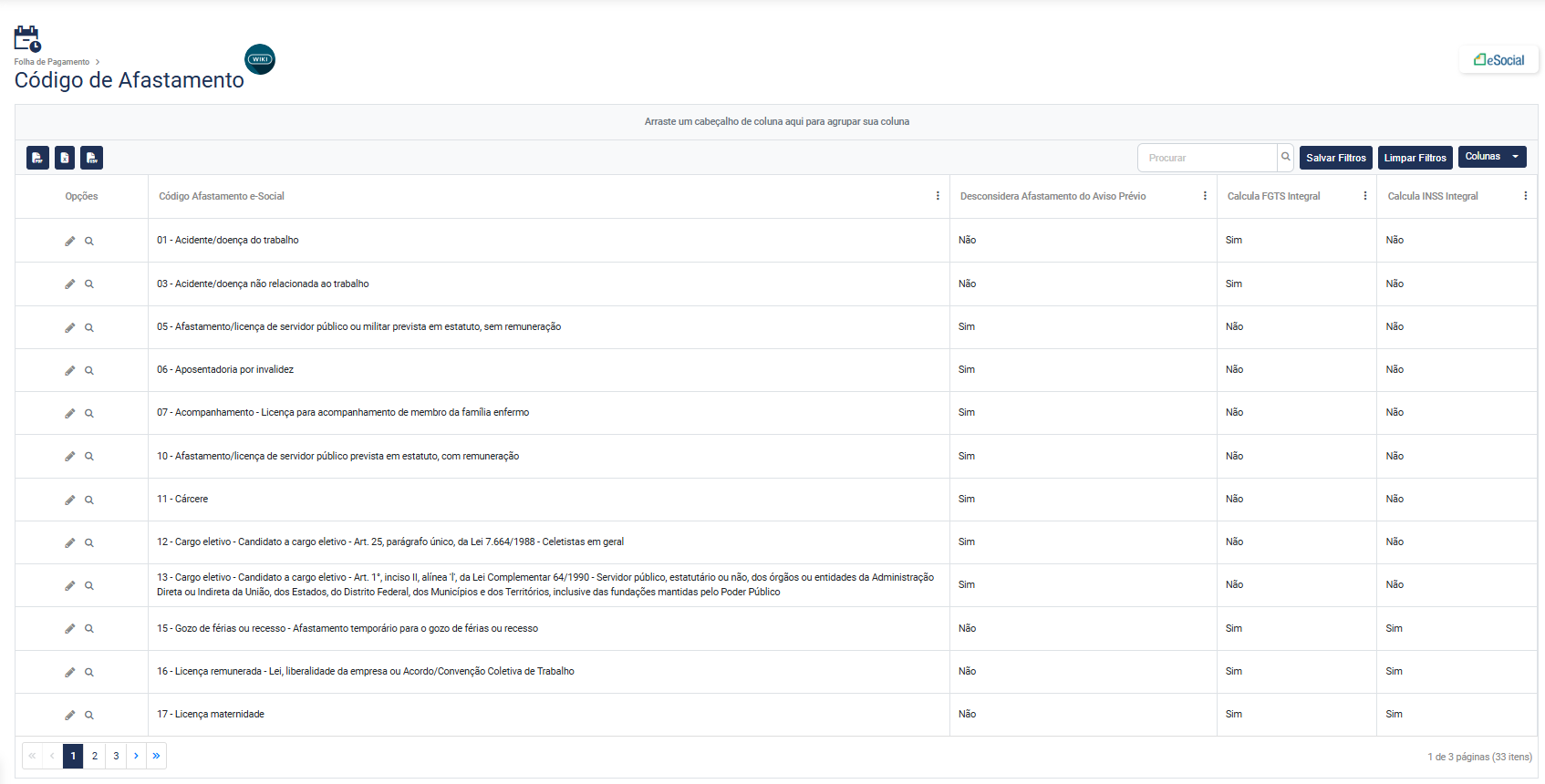Open the WIKI help badge
This screenshot has height=784, width=1545.
[x=260, y=59]
